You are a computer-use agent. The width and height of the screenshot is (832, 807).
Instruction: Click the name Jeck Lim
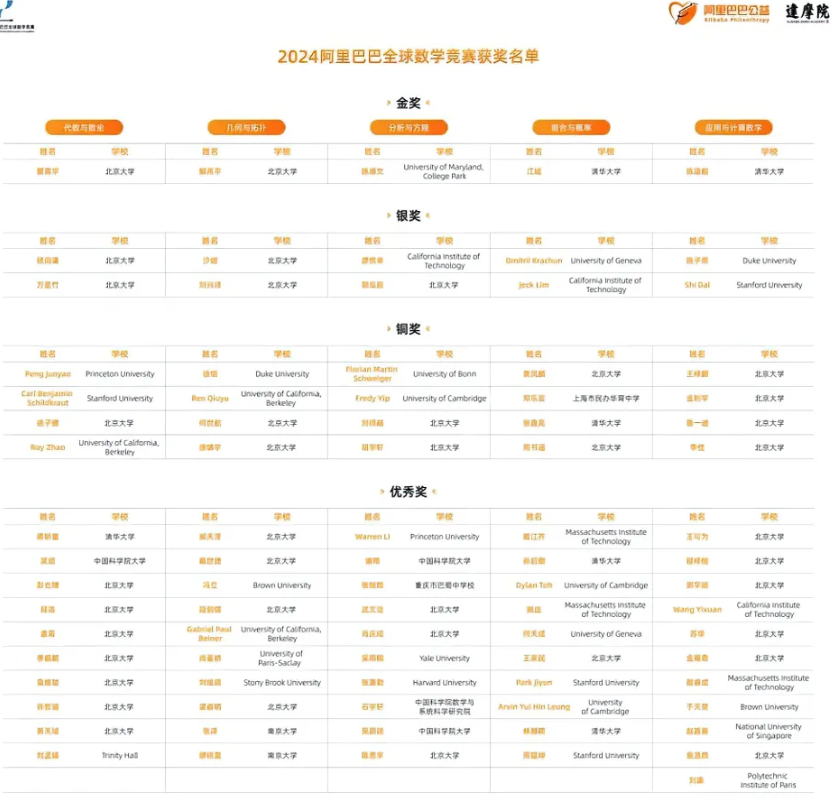pyautogui.click(x=534, y=285)
